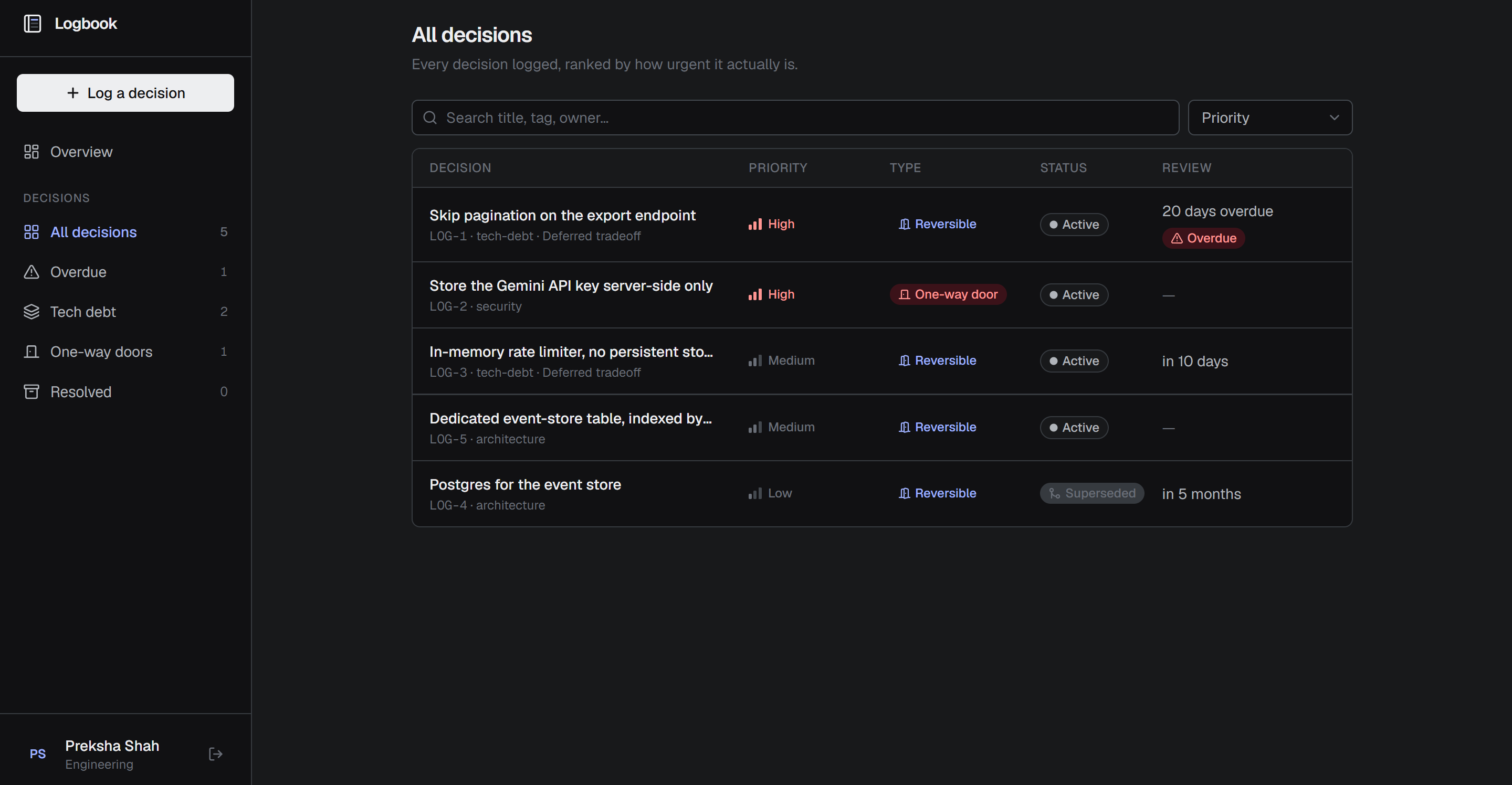Click the warning icon in Overdue badge
Image resolution: width=1512 pixels, height=785 pixels.
tap(1177, 238)
